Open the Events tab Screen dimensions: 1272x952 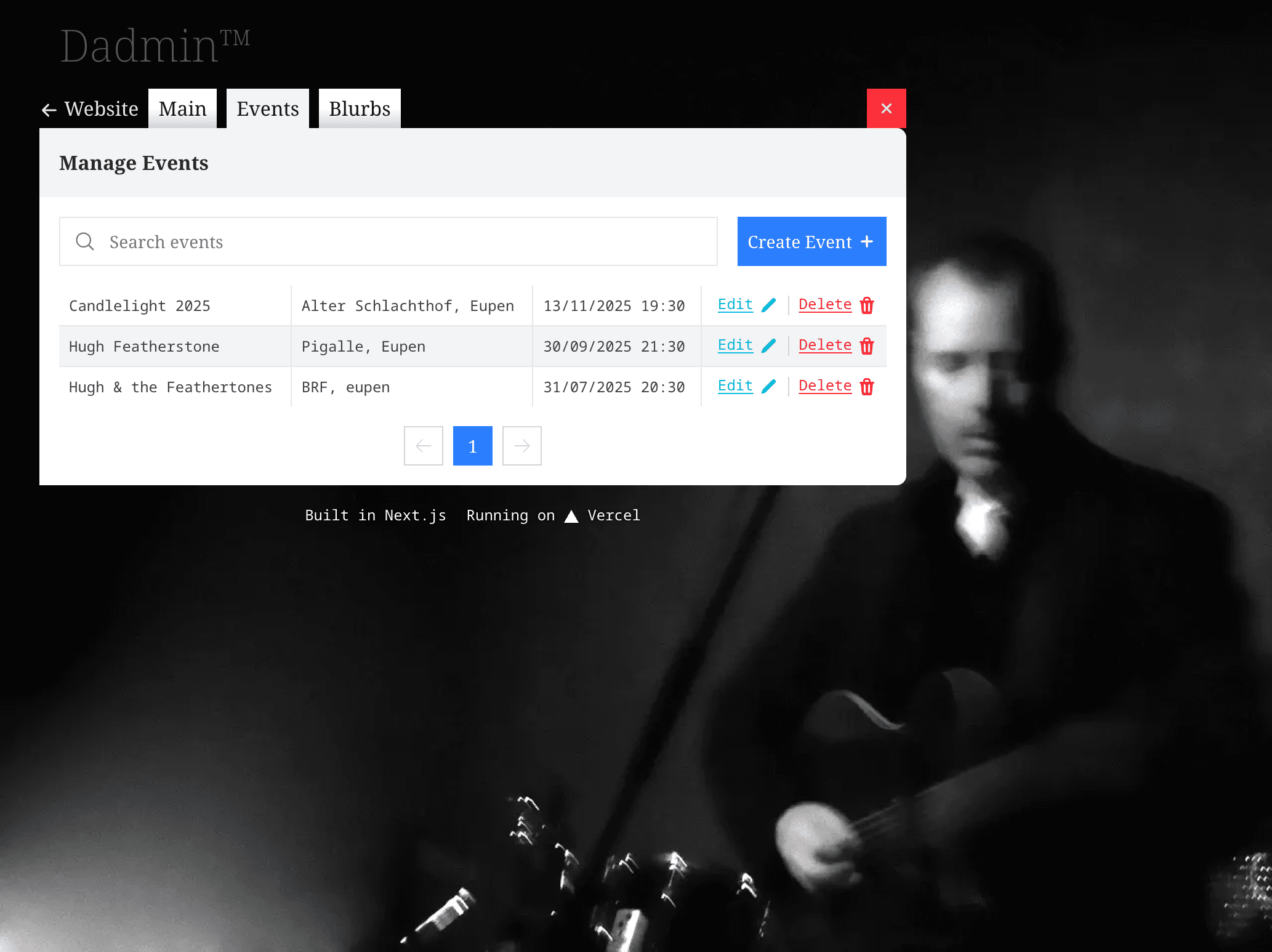click(x=268, y=109)
